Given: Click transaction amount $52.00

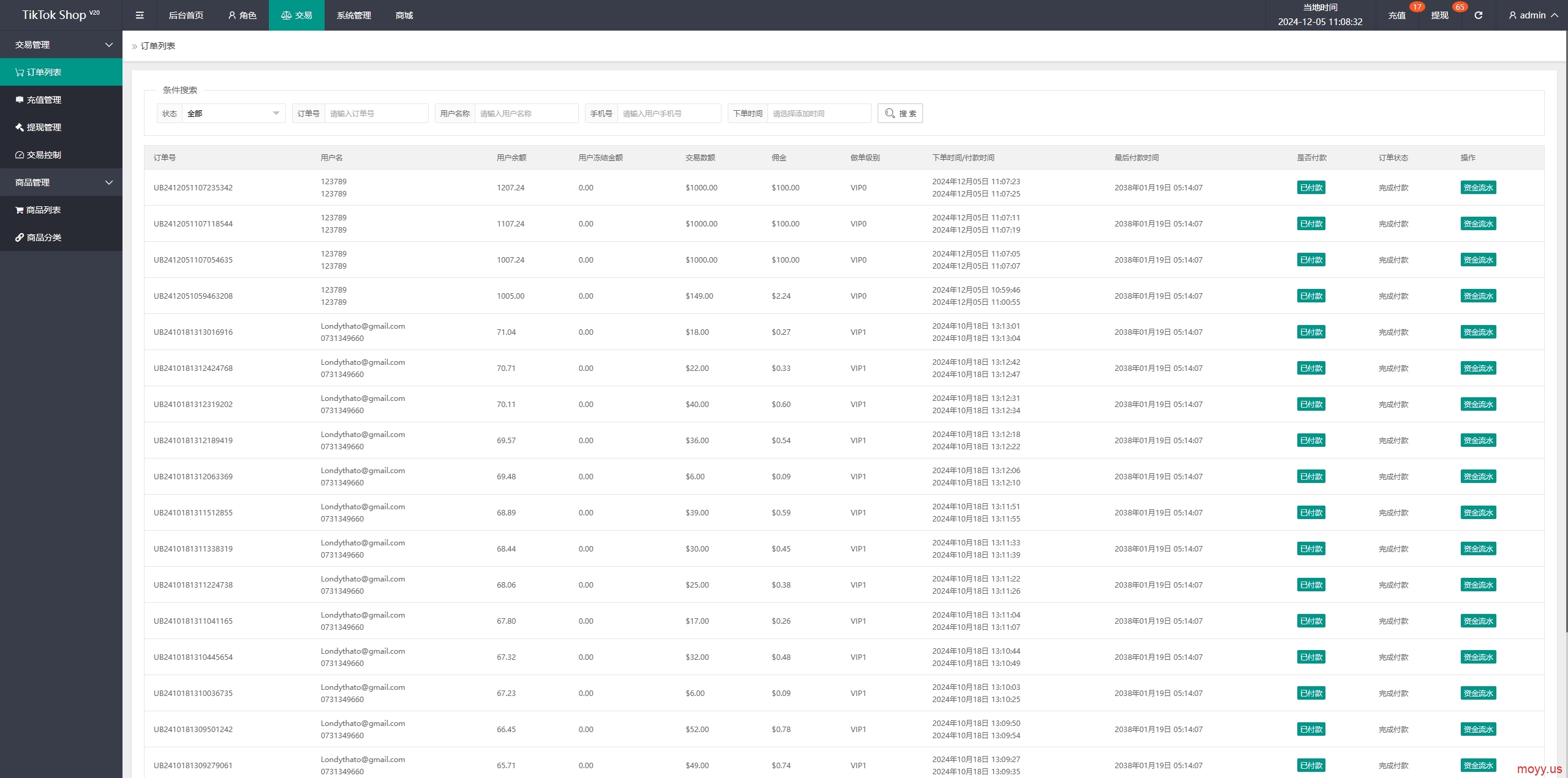Looking at the screenshot, I should pos(697,730).
